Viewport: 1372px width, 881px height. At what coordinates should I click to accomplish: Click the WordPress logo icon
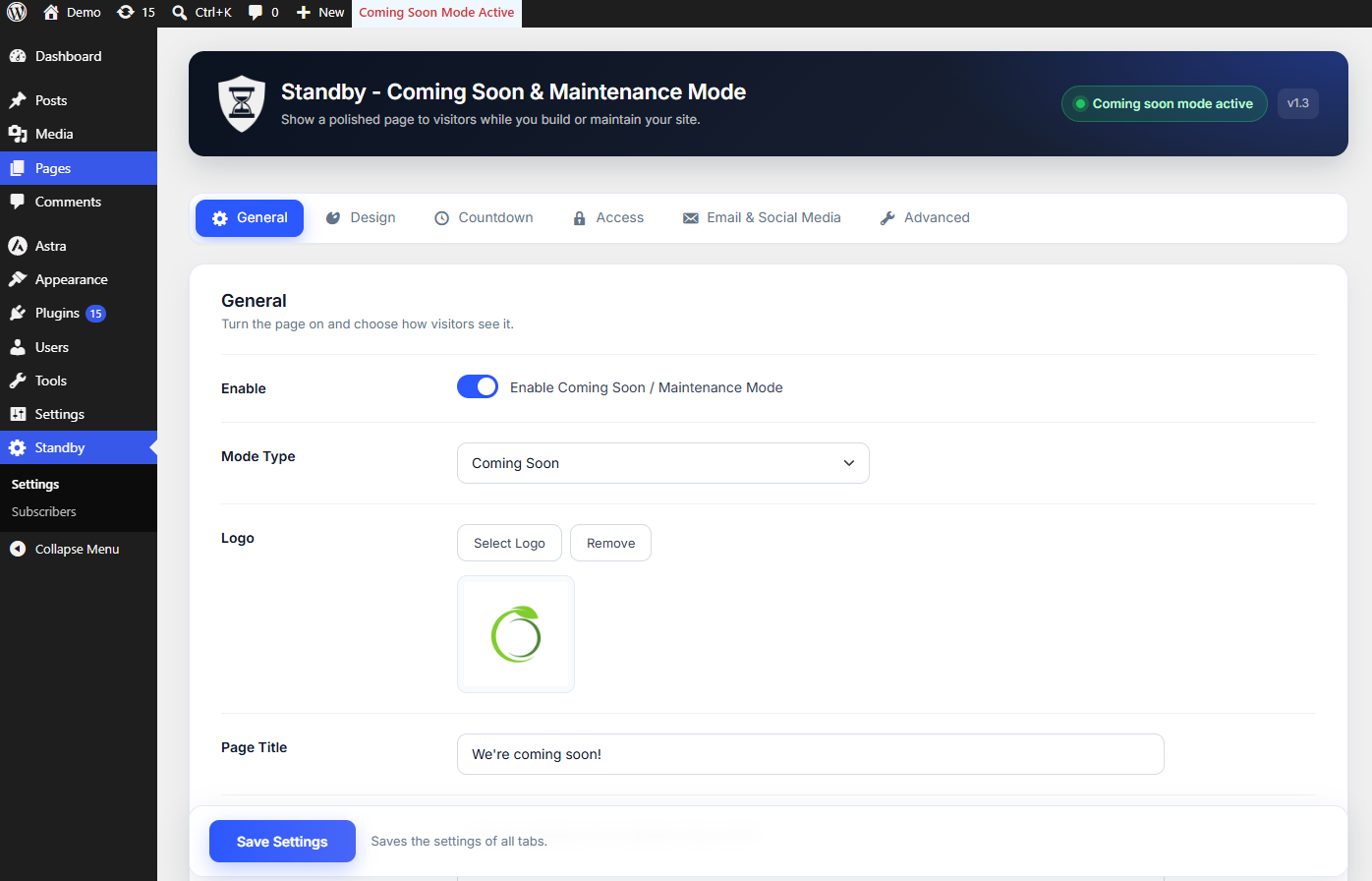[x=17, y=13]
